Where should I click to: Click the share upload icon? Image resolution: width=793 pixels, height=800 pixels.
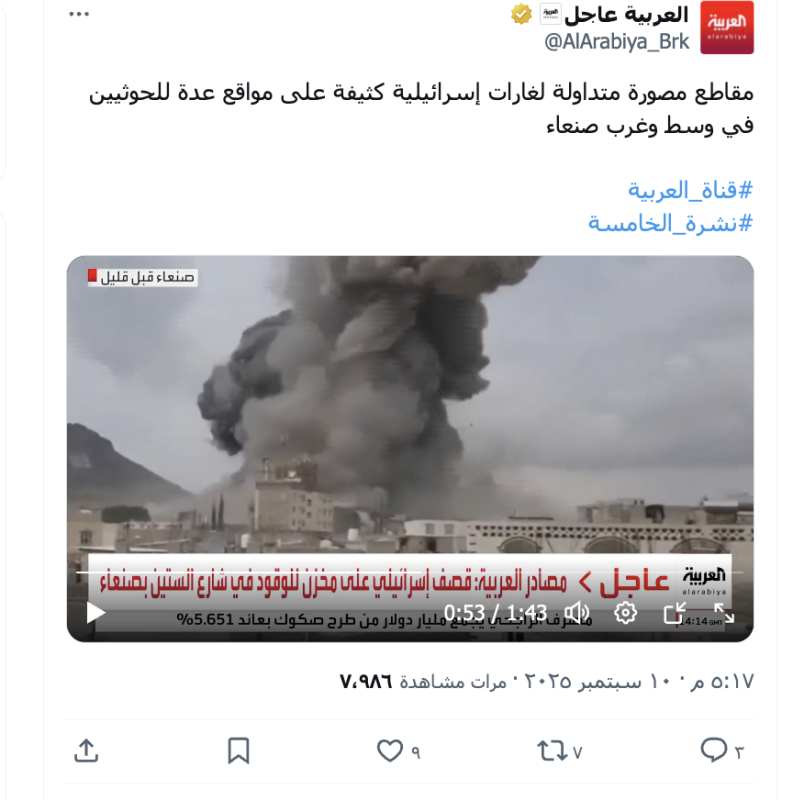pos(86,751)
